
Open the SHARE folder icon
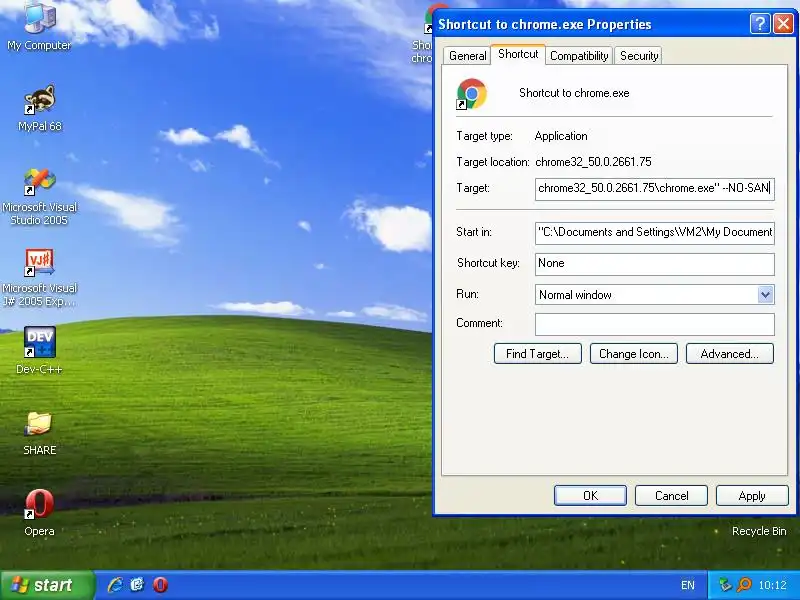[39, 433]
